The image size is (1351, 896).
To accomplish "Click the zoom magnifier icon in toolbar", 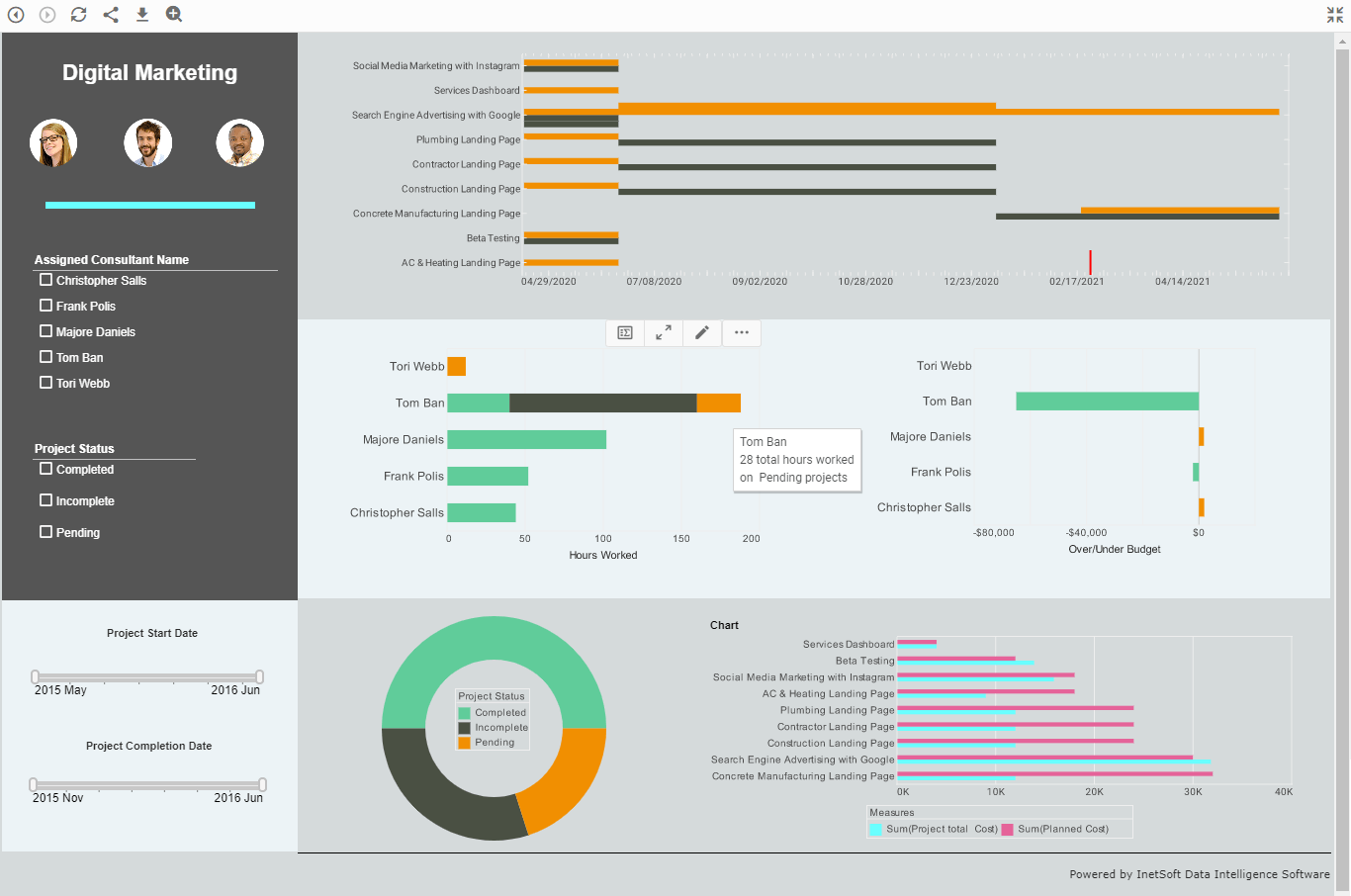I will (x=174, y=14).
